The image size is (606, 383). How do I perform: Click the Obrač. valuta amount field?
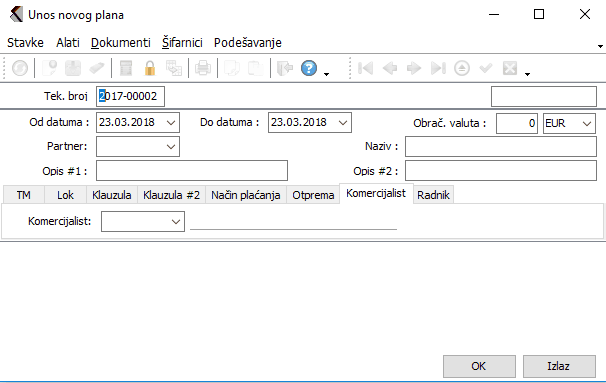click(517, 124)
